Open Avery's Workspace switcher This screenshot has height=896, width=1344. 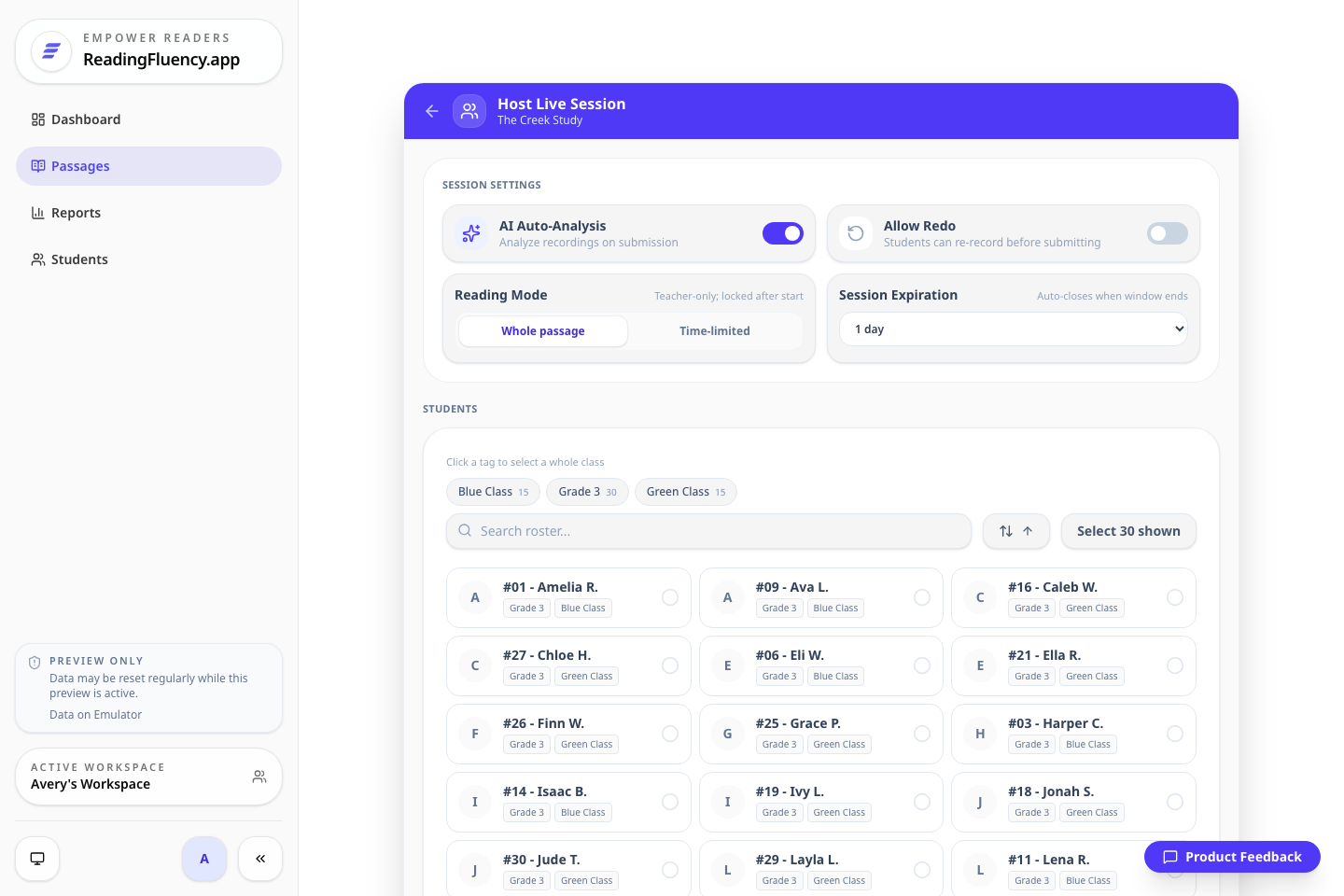tap(148, 777)
